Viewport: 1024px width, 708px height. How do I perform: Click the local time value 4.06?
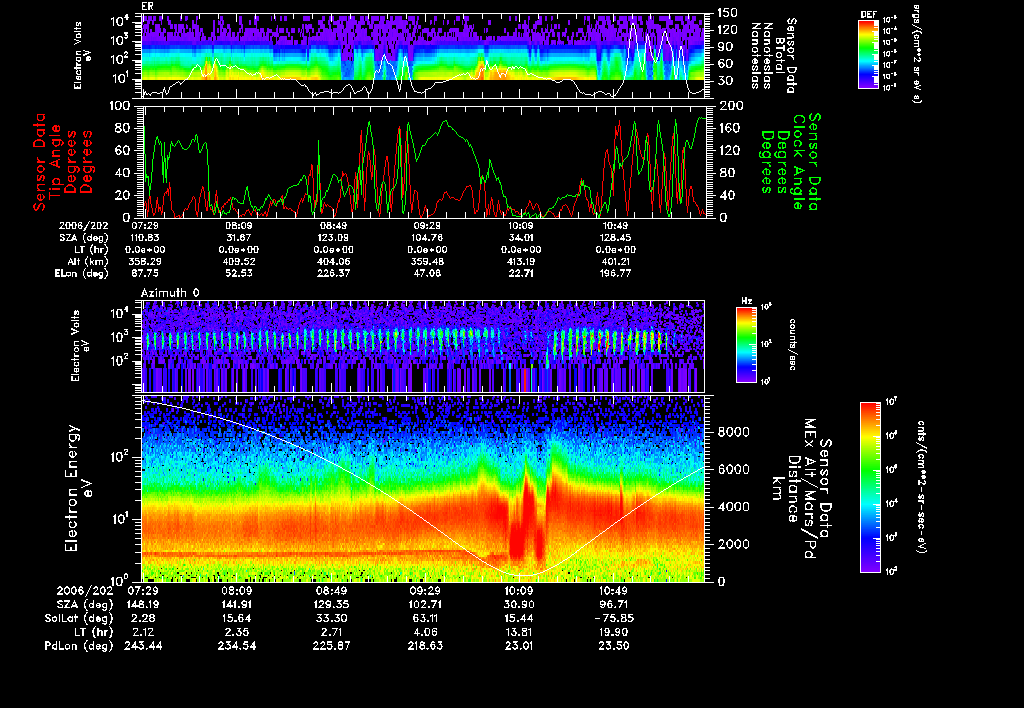point(425,632)
